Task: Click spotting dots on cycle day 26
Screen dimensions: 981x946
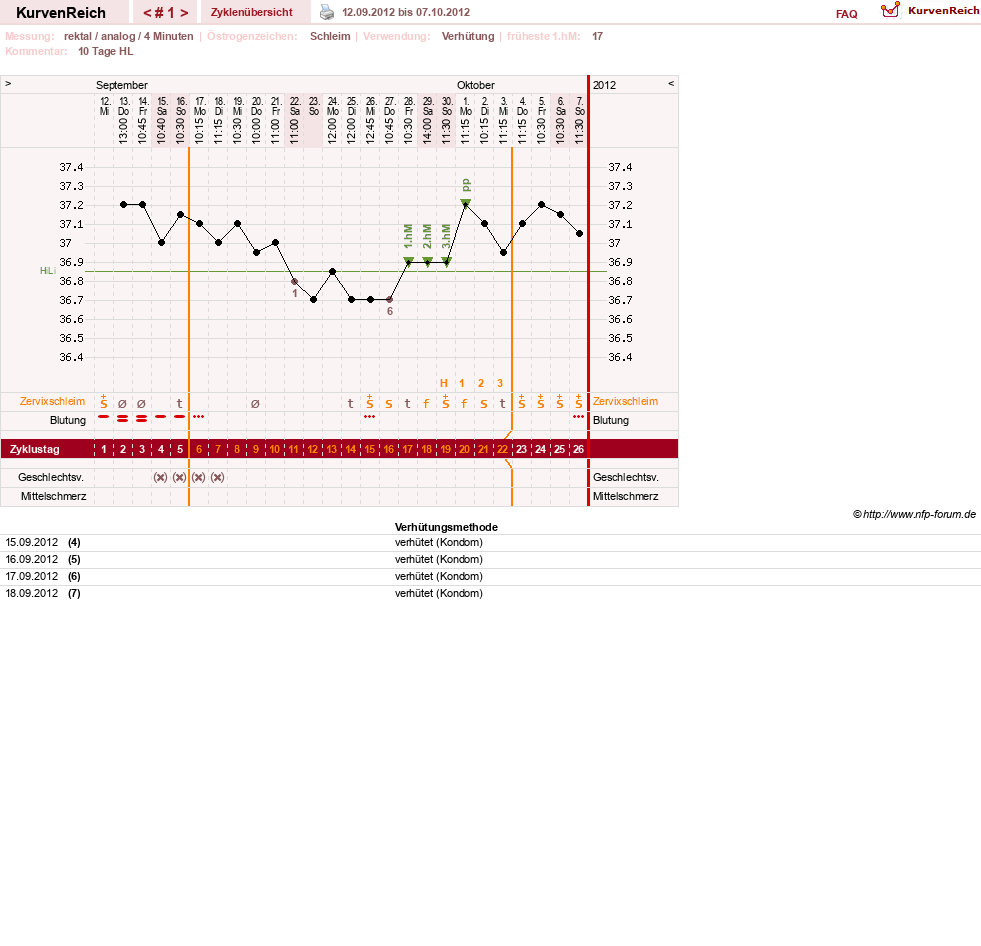Action: point(578,417)
